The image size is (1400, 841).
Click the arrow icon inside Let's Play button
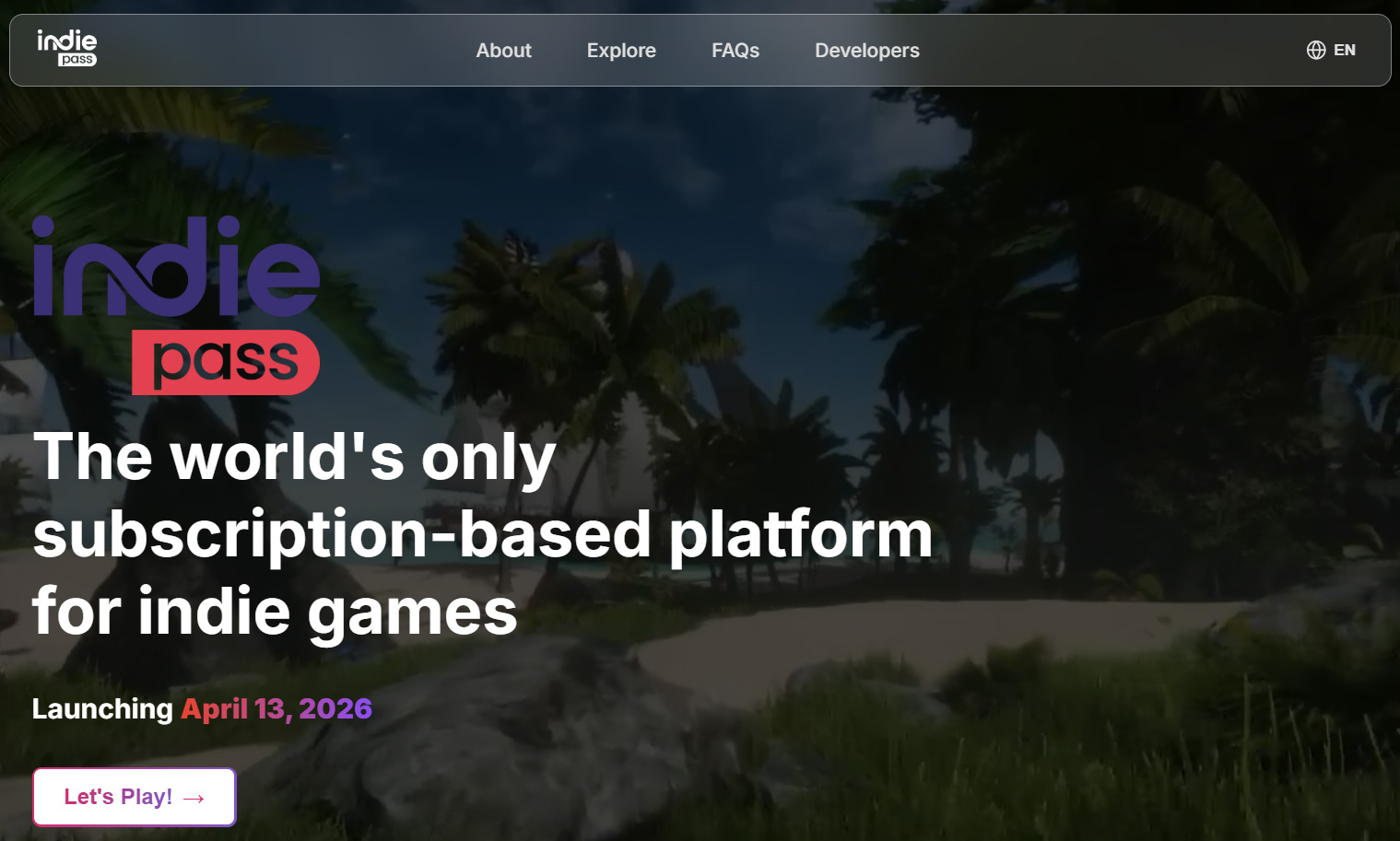click(194, 799)
